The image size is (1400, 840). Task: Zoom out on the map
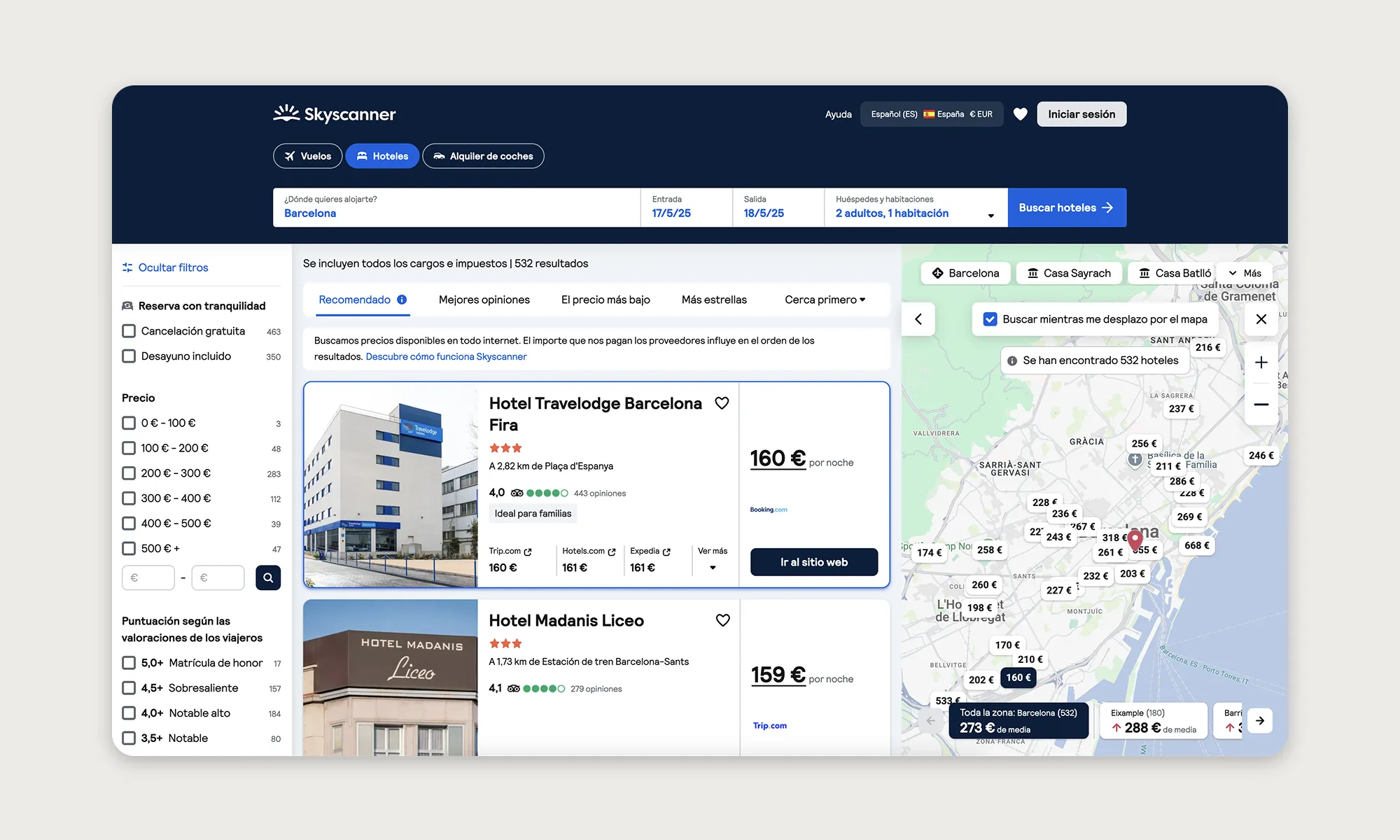pos(1261,405)
